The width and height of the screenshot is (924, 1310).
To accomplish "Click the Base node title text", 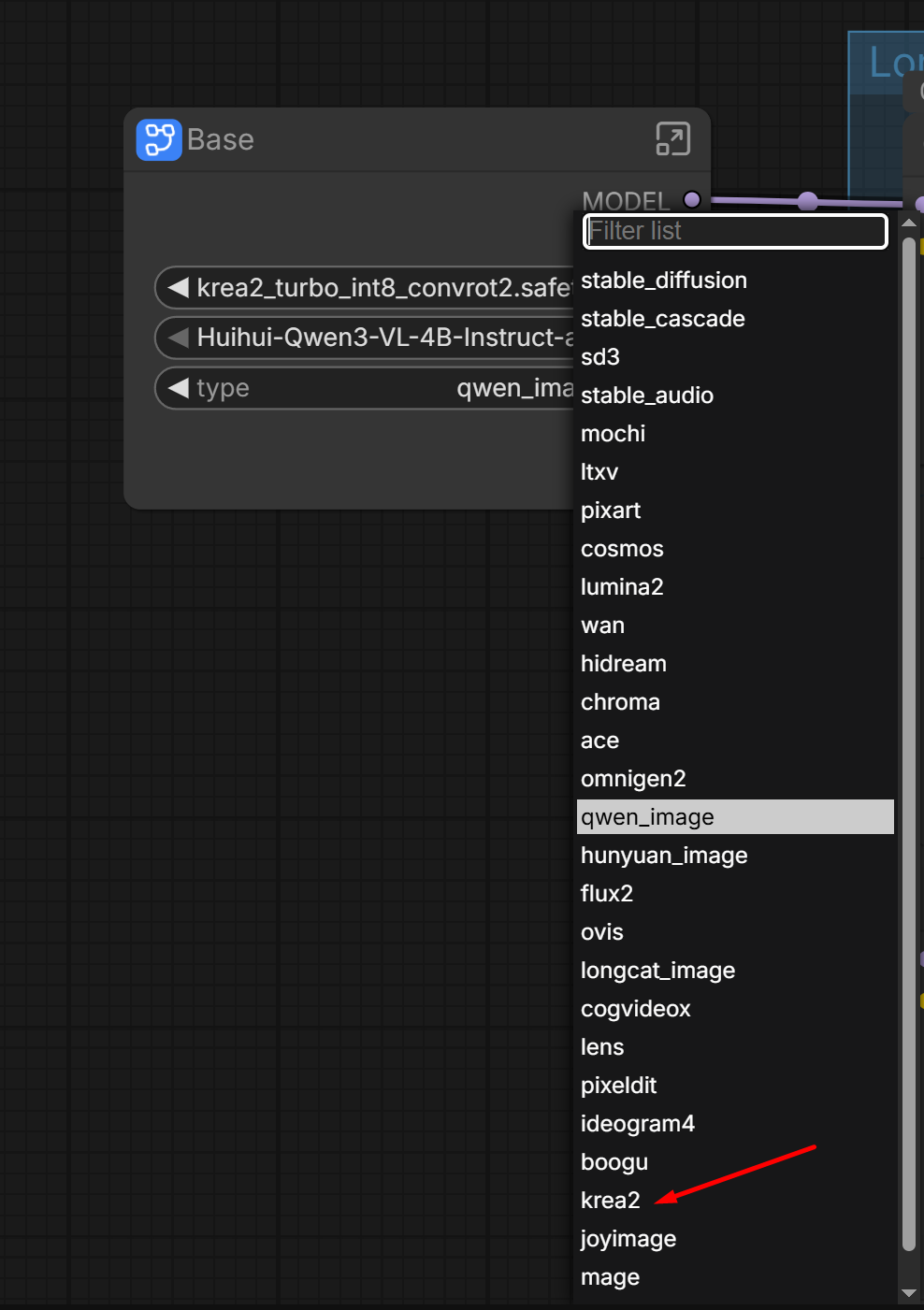I will pyautogui.click(x=221, y=140).
